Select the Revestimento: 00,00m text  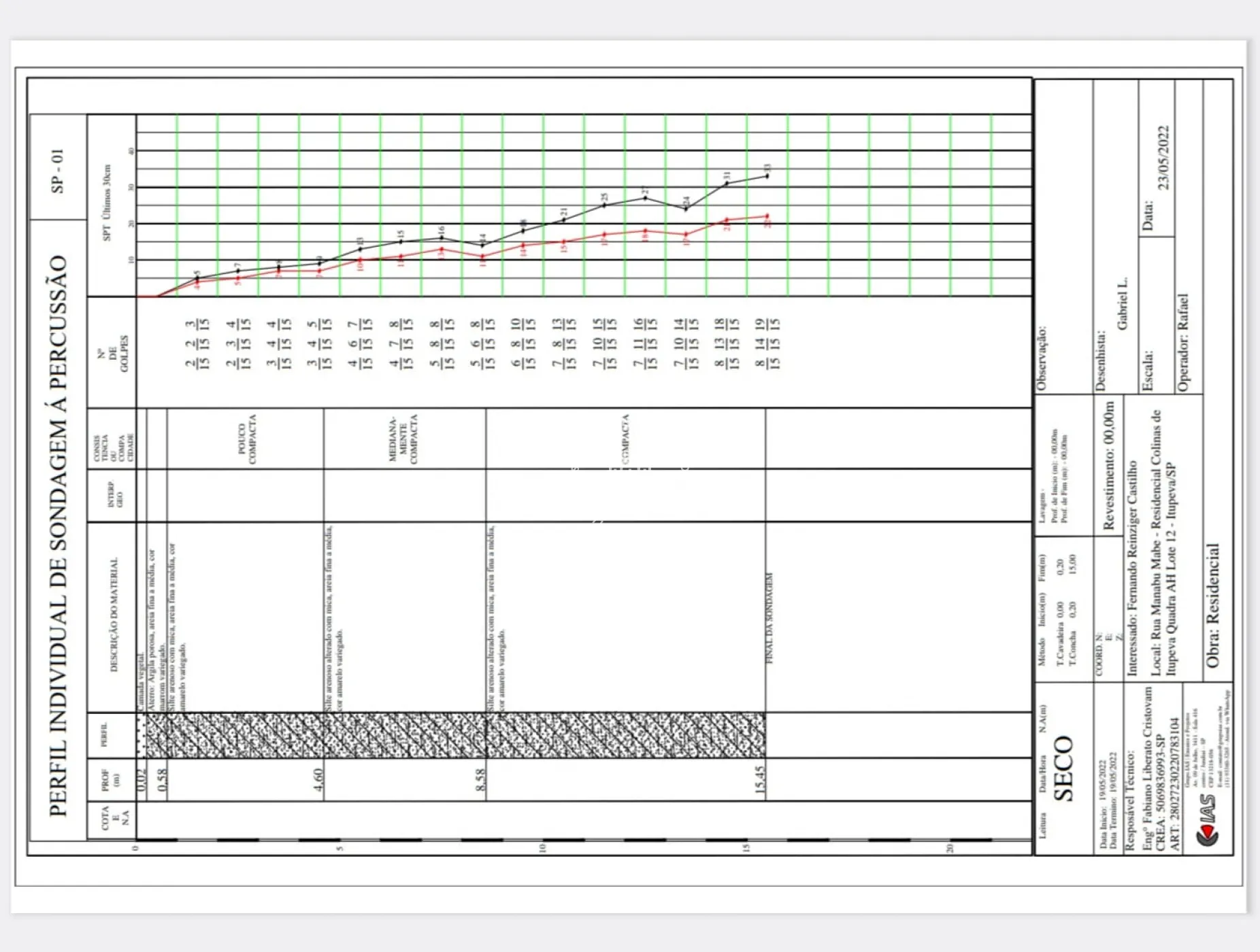pyautogui.click(x=1108, y=466)
